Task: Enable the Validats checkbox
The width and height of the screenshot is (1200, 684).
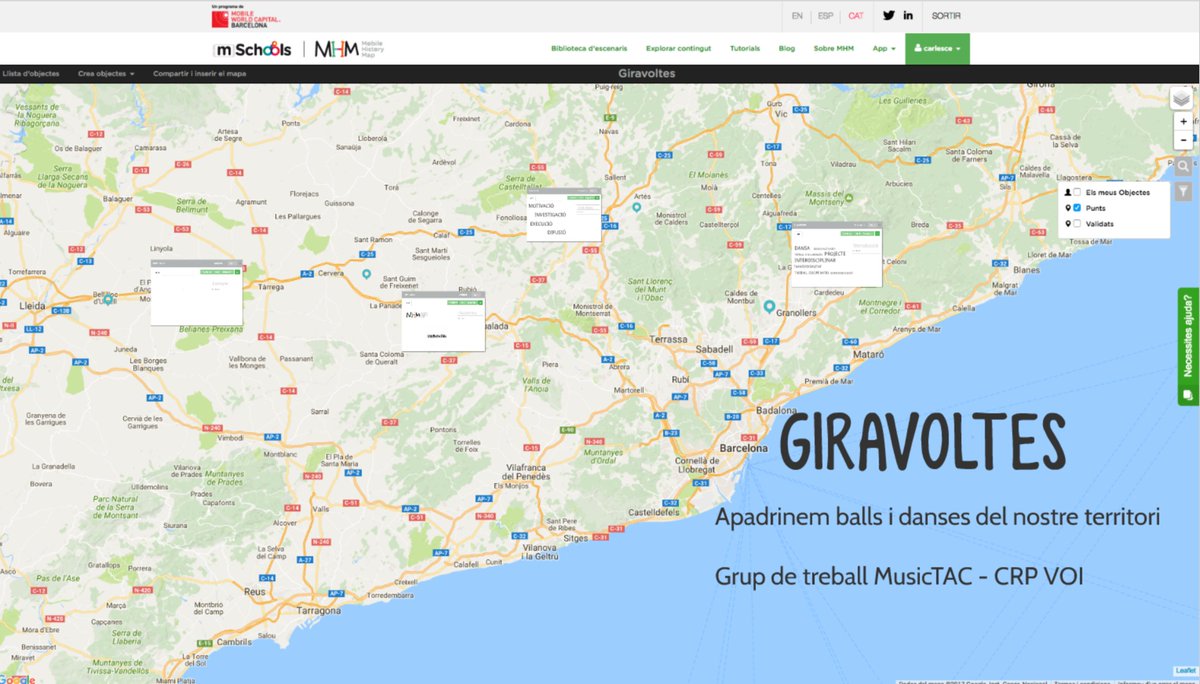Action: [x=1077, y=224]
